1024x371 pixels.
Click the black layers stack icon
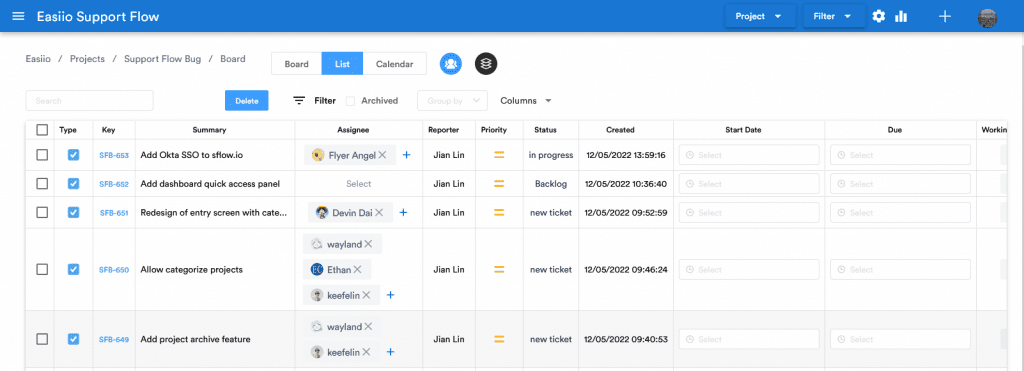pyautogui.click(x=486, y=64)
